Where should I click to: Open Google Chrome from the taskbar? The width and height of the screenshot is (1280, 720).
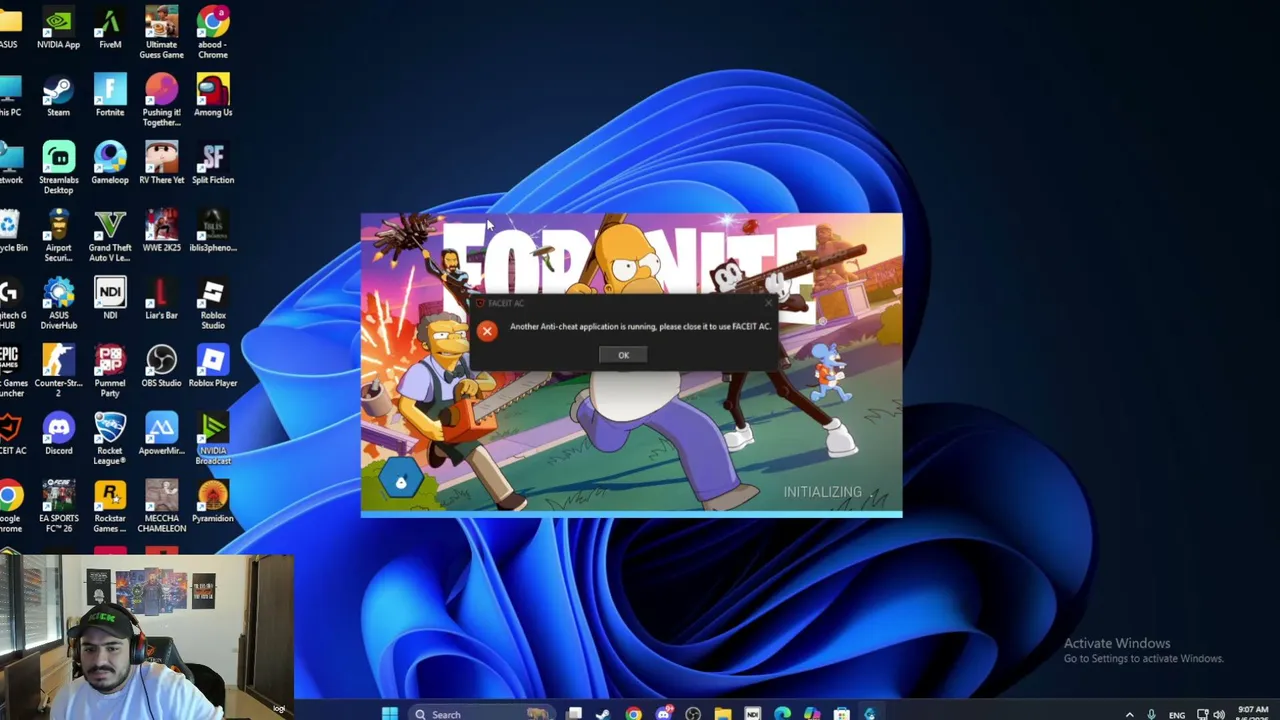[633, 714]
